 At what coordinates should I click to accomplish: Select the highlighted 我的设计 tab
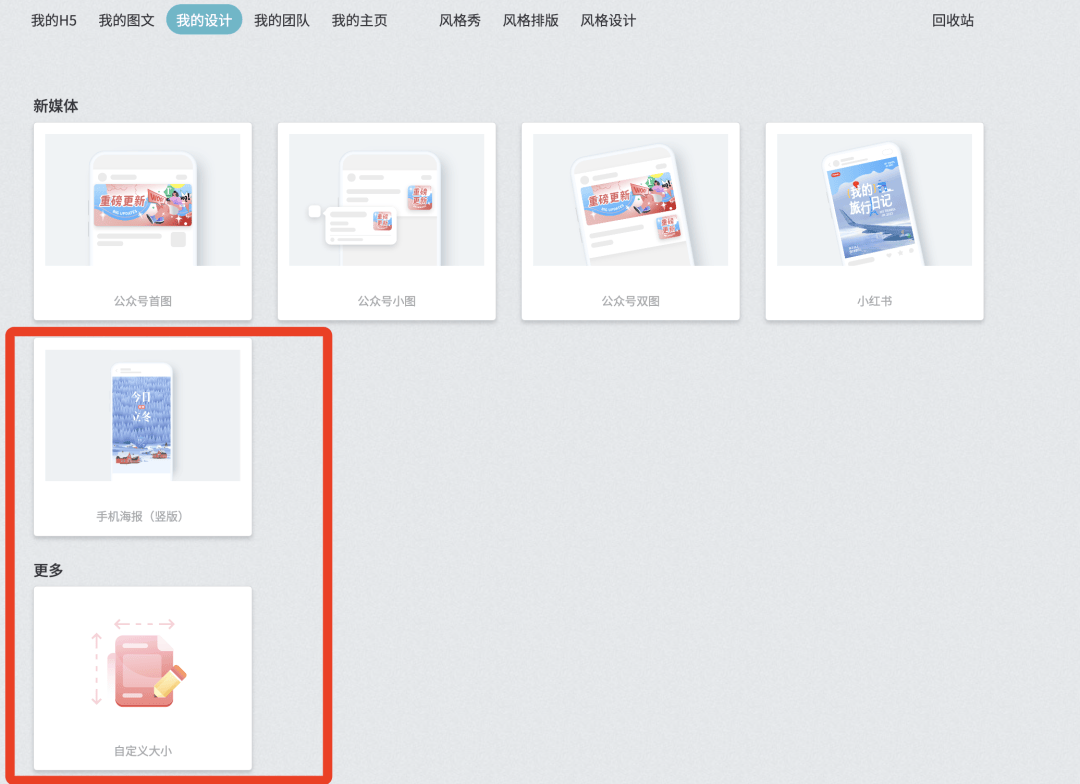(x=204, y=20)
